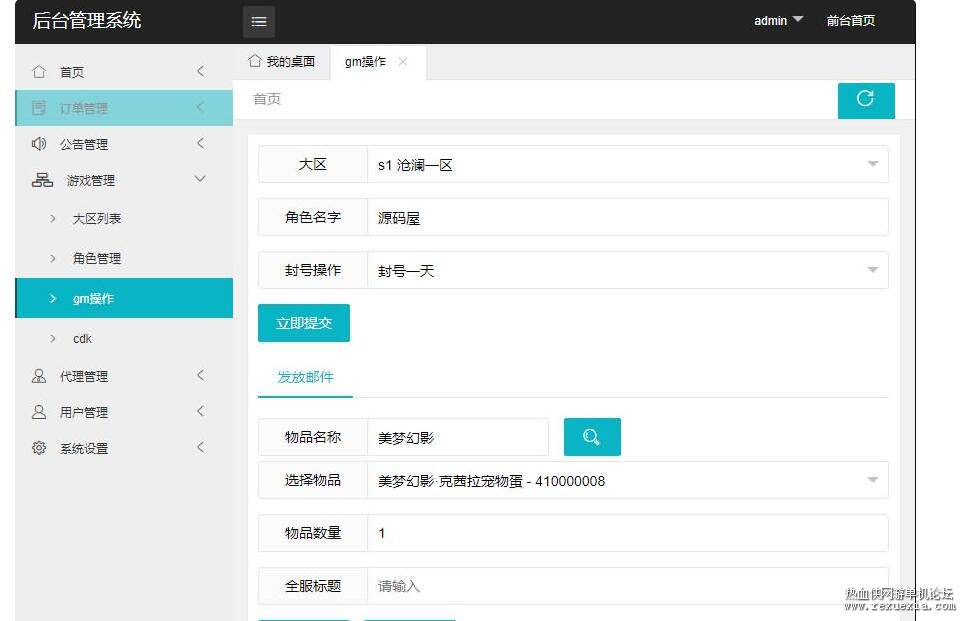
Task: Click the 全服标题 input field
Action: (628, 586)
